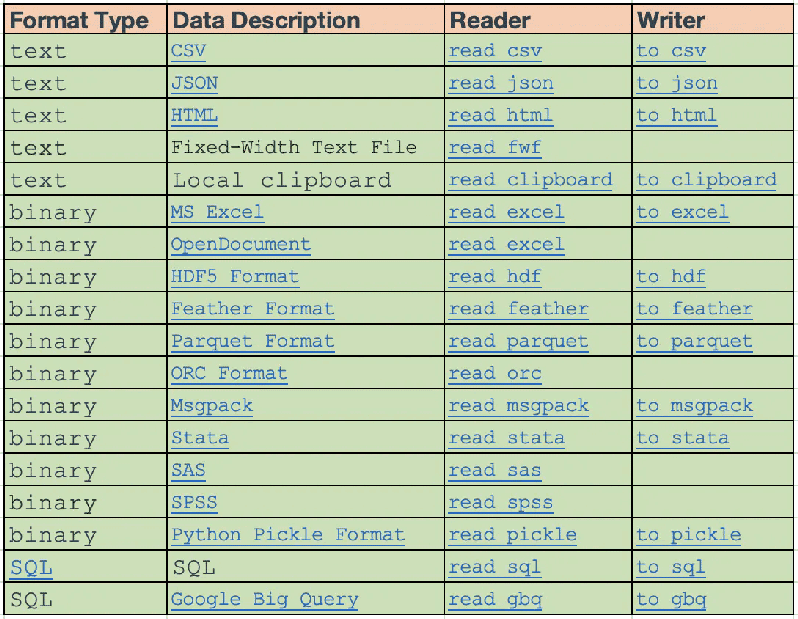Open the Python Pickle Format link
This screenshot has width=798, height=619.
point(288,534)
